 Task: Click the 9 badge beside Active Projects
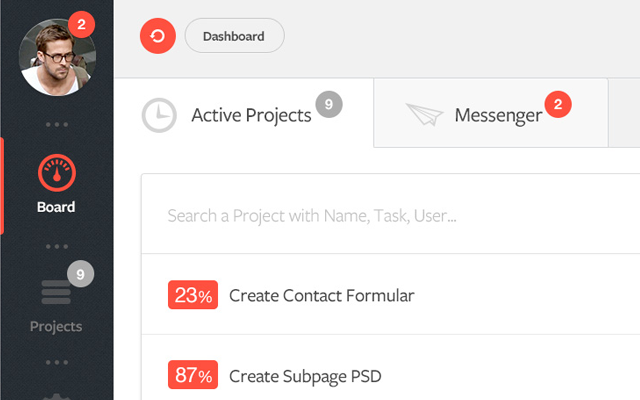tap(329, 103)
